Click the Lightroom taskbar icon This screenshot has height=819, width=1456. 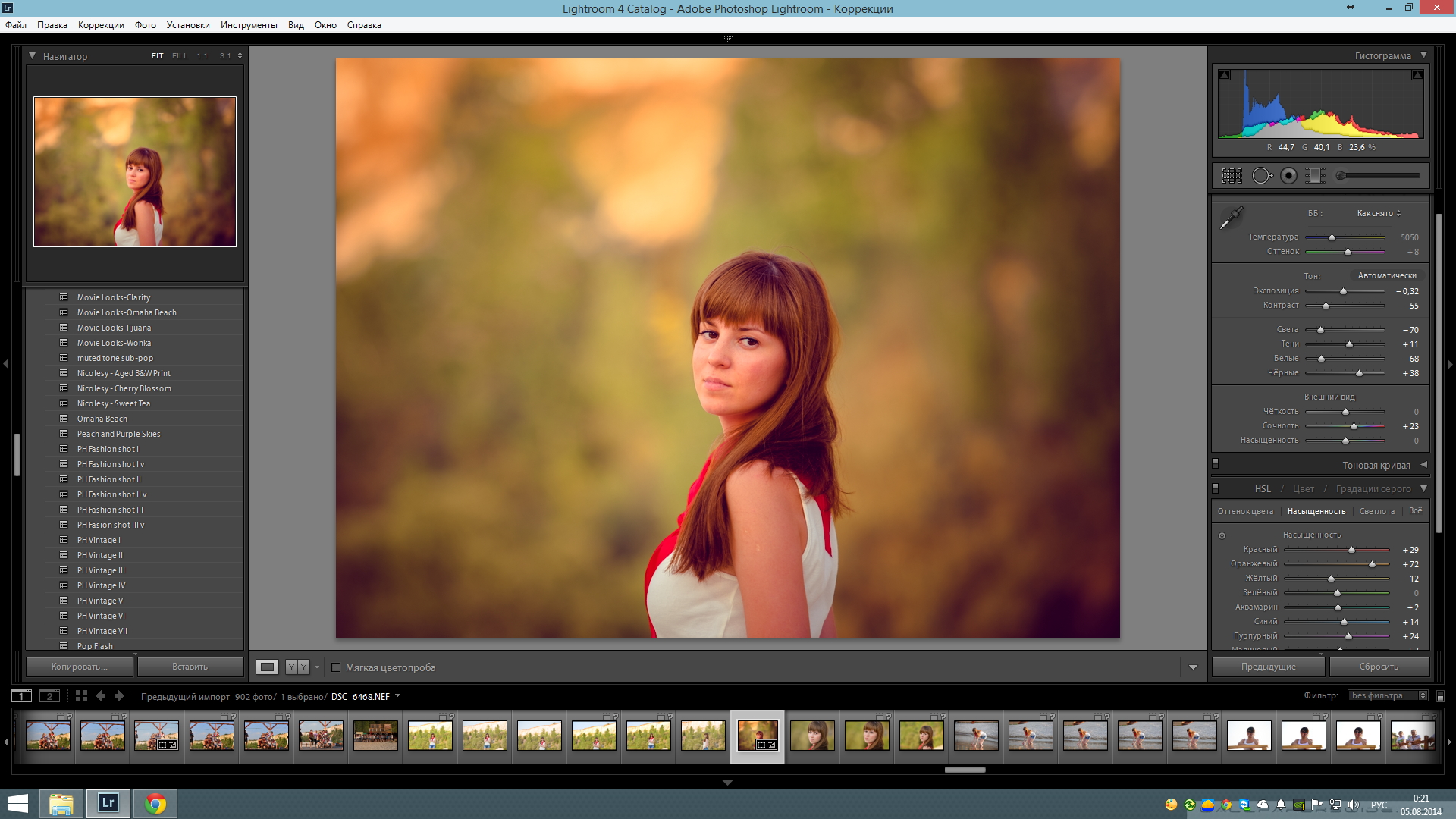pyautogui.click(x=108, y=803)
